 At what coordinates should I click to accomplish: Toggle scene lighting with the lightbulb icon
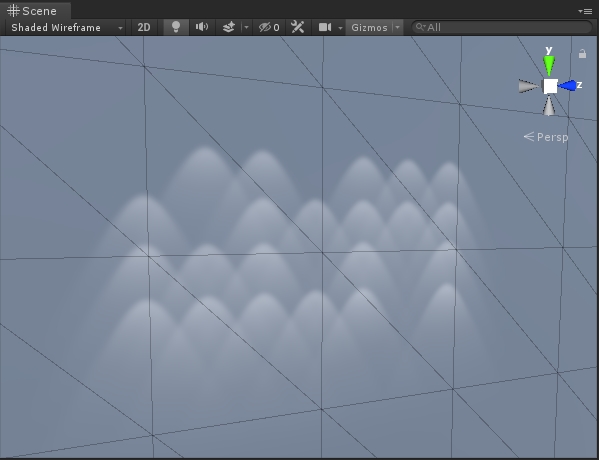pos(176,27)
